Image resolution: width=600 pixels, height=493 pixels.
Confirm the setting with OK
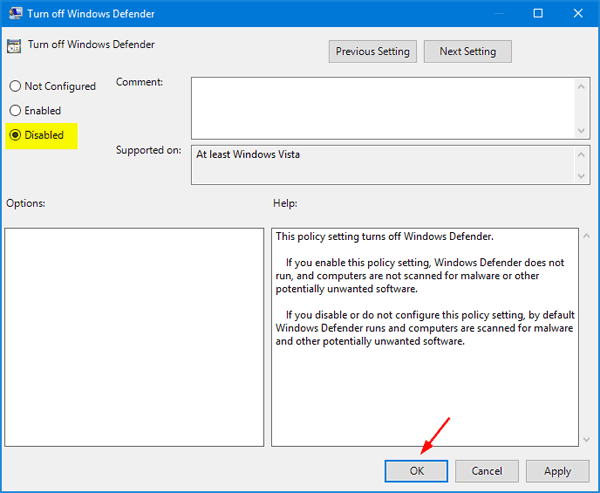pyautogui.click(x=416, y=471)
